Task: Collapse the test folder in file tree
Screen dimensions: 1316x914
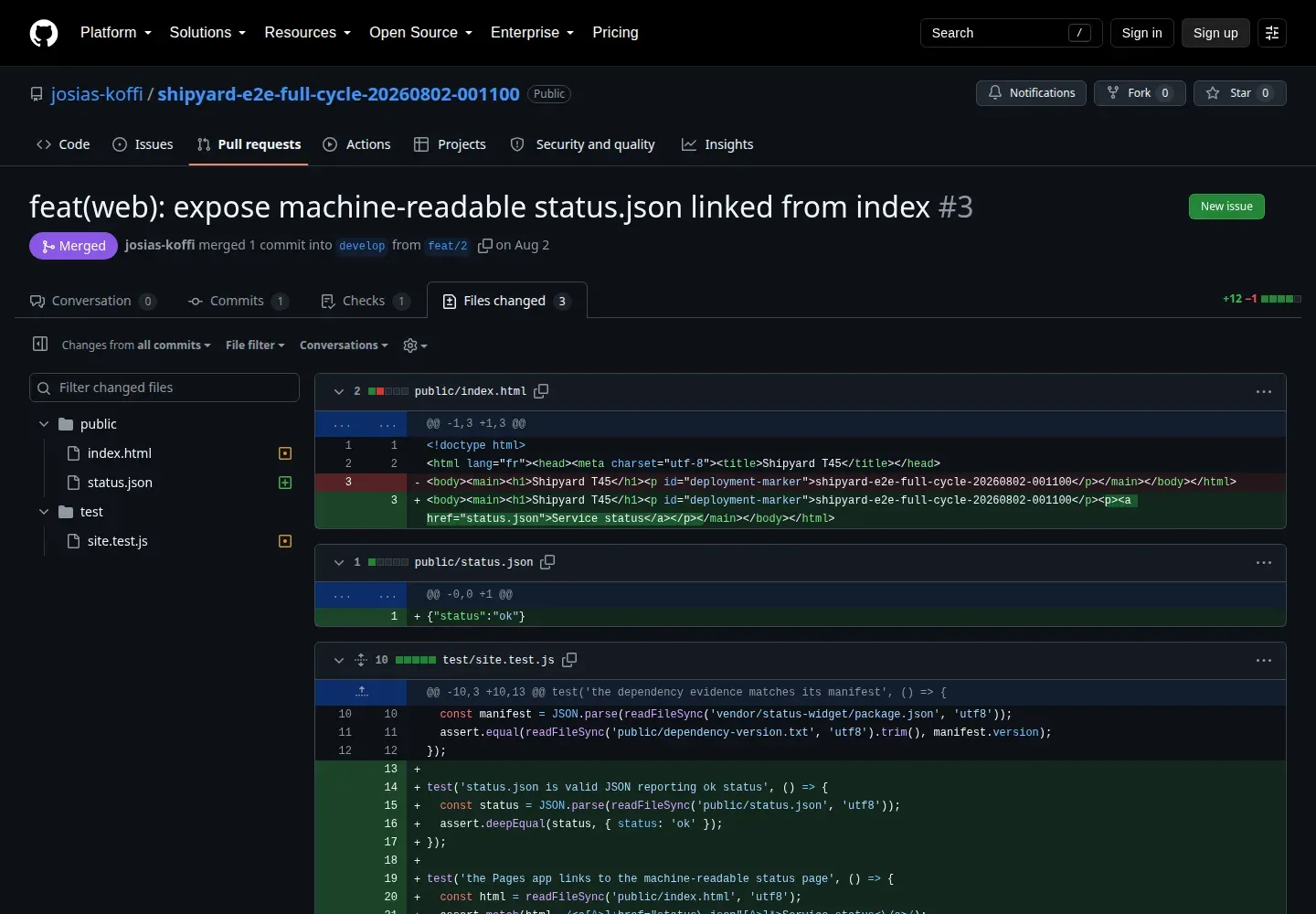Action: coord(44,512)
